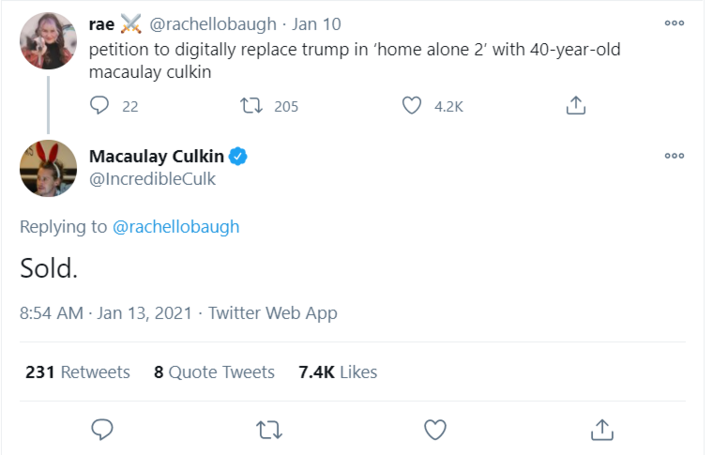View the 8 Quote Tweets
Screen dimensions: 713x455
click(214, 372)
